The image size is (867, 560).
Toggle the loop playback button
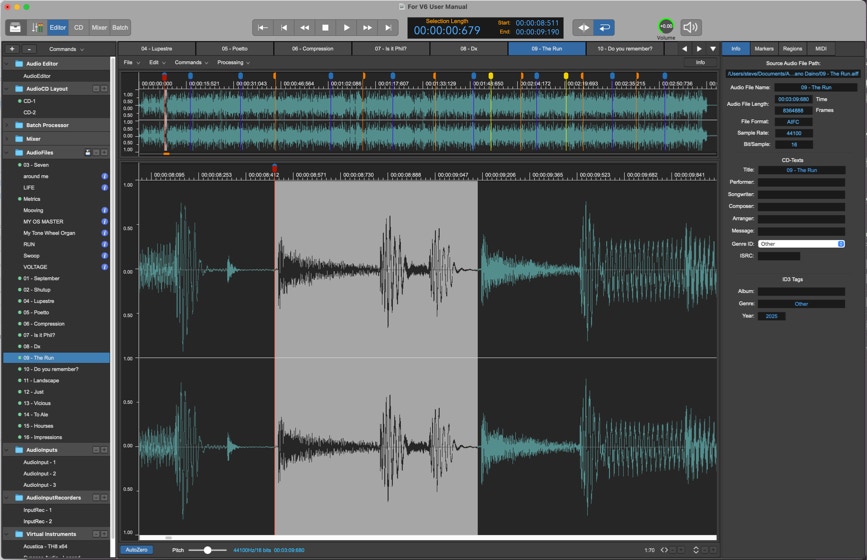[604, 28]
